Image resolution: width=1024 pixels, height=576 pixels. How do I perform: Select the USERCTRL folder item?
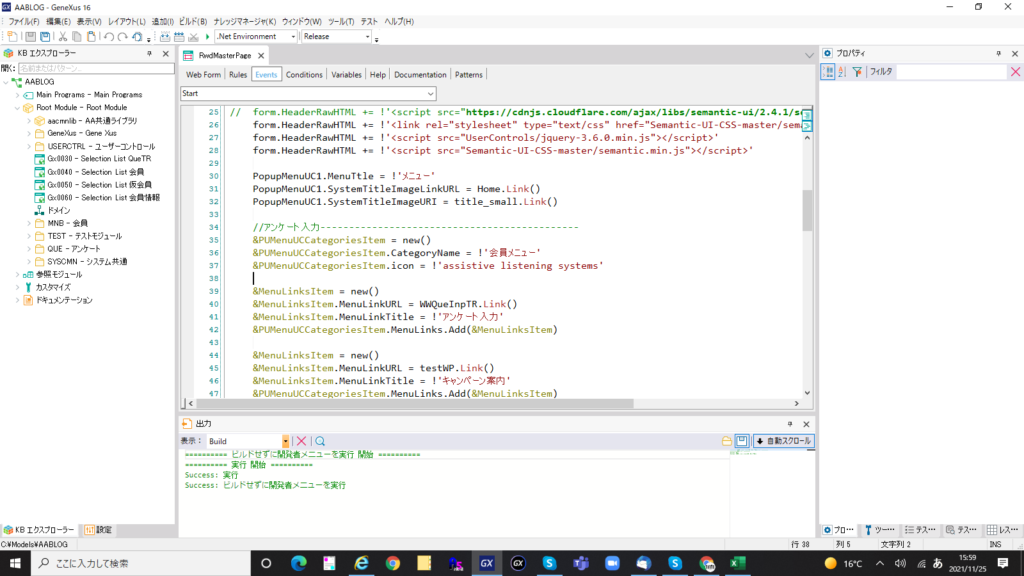(x=101, y=146)
